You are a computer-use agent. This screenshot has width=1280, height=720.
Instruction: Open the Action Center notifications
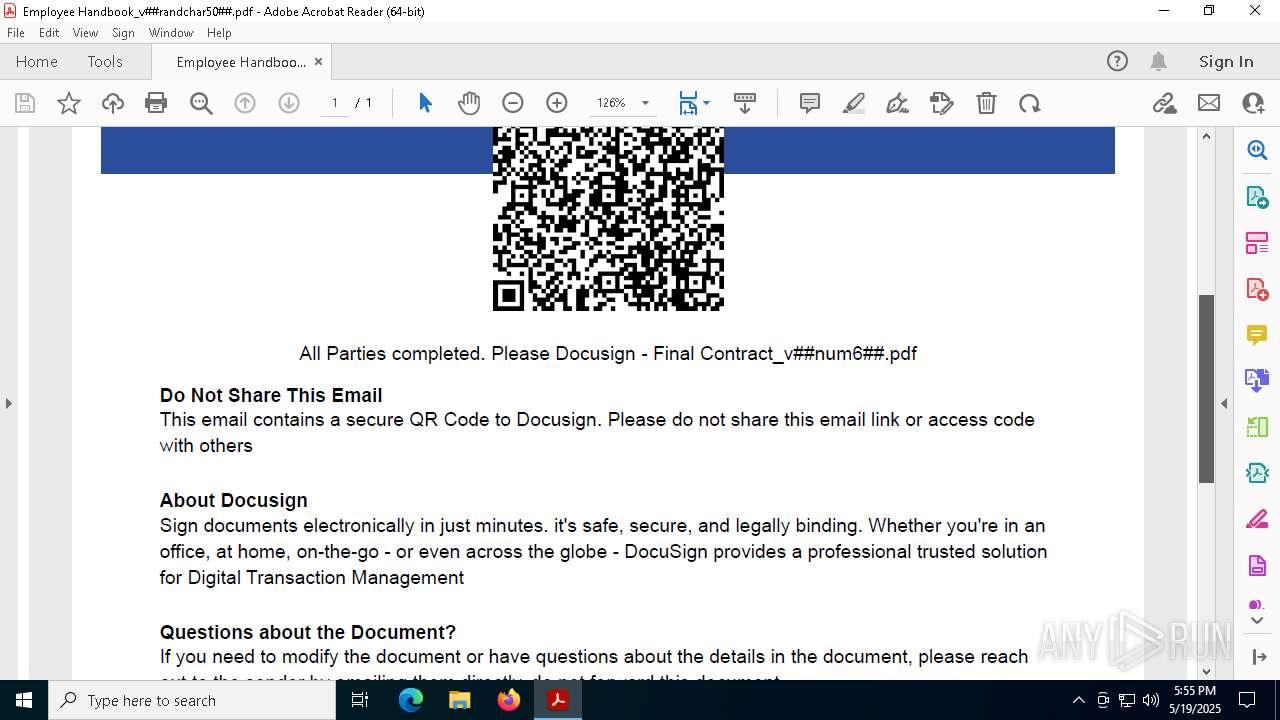[1247, 700]
